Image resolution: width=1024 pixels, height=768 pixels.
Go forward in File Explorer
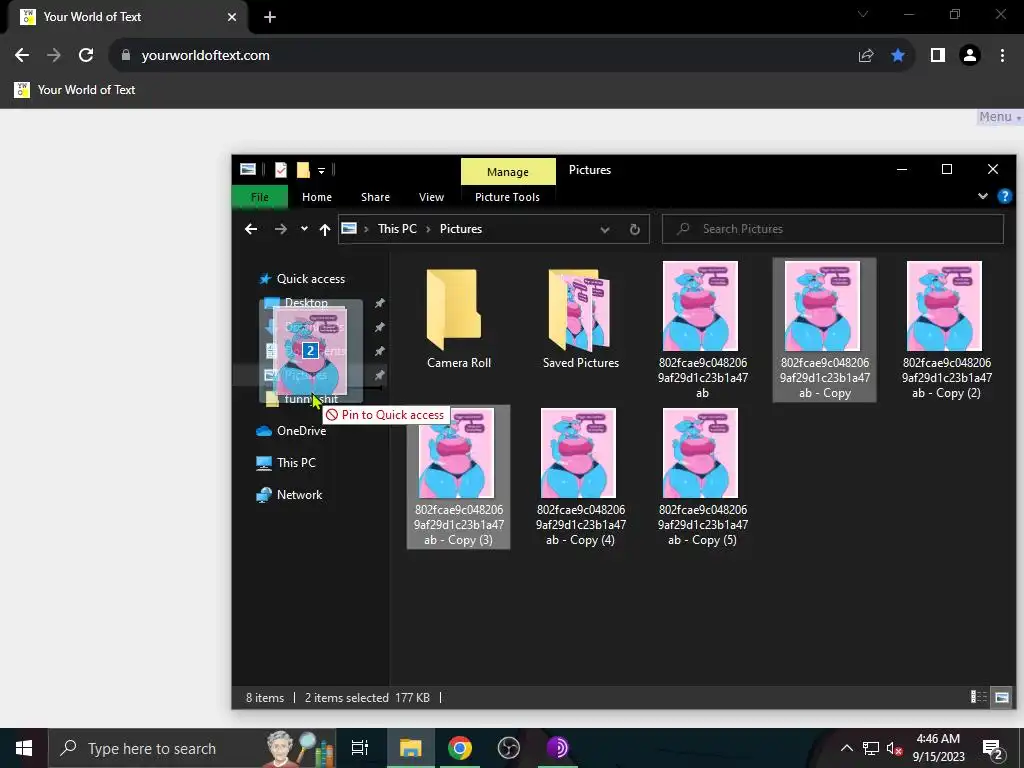pos(280,229)
